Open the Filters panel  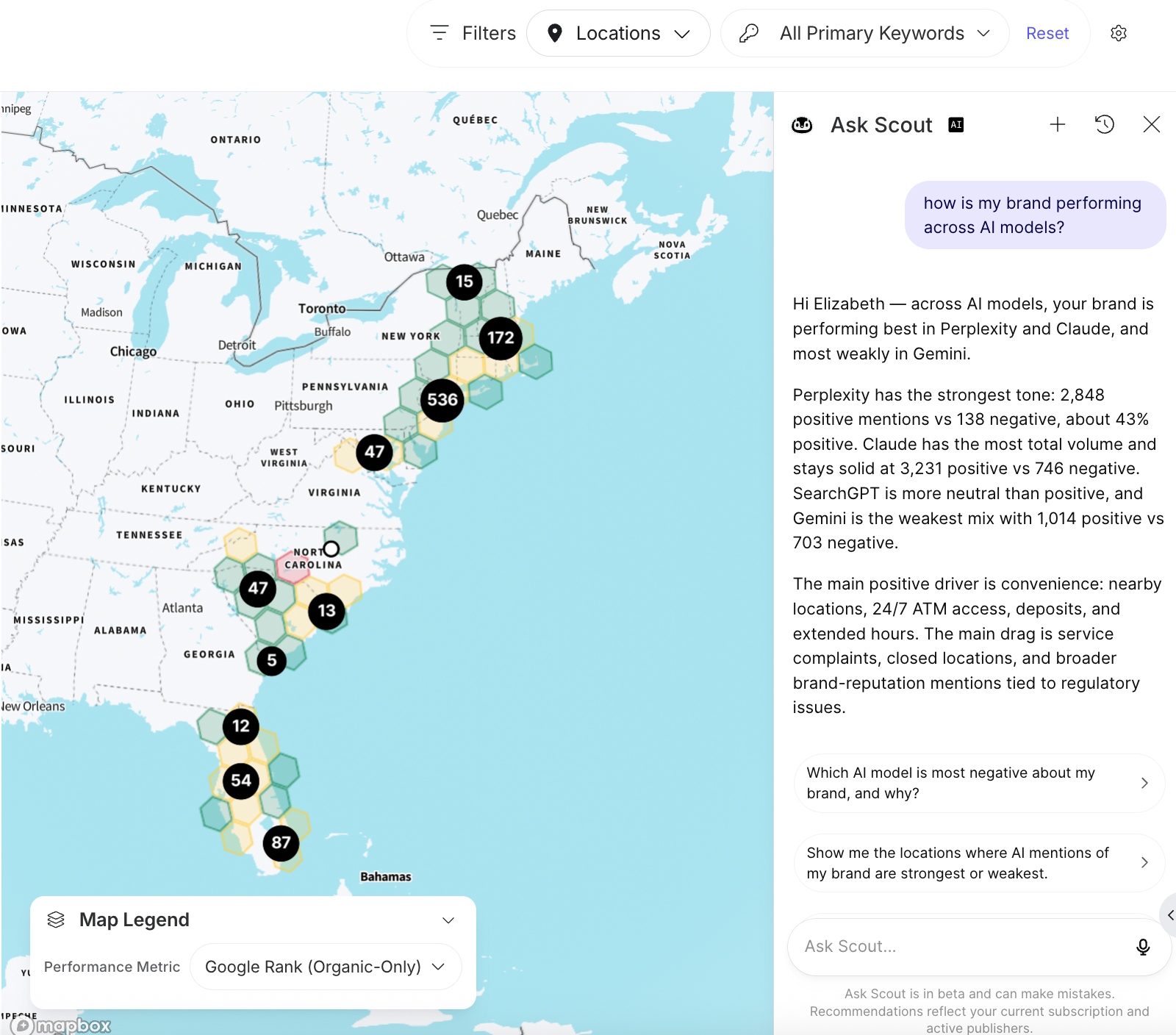coord(473,33)
